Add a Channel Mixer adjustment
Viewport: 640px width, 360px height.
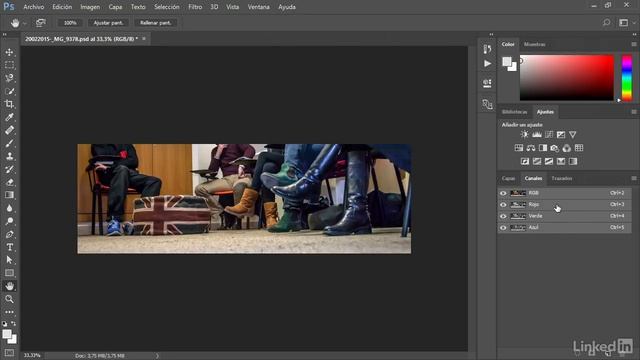coord(567,148)
